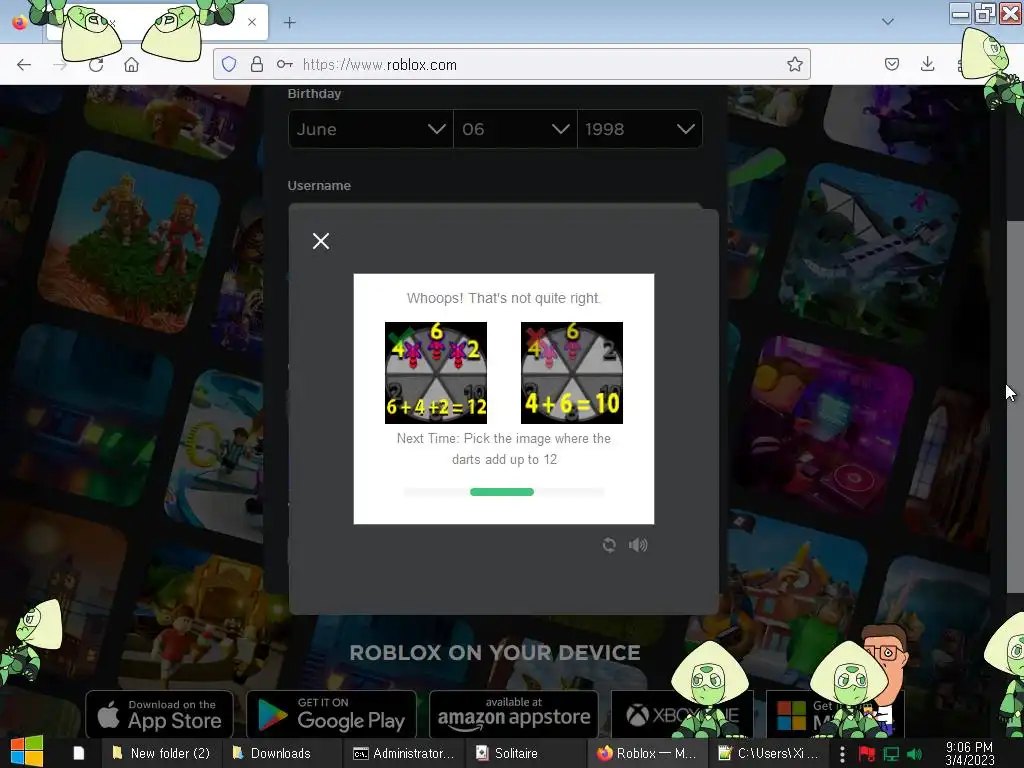Show site security padlock info

click(x=257, y=64)
